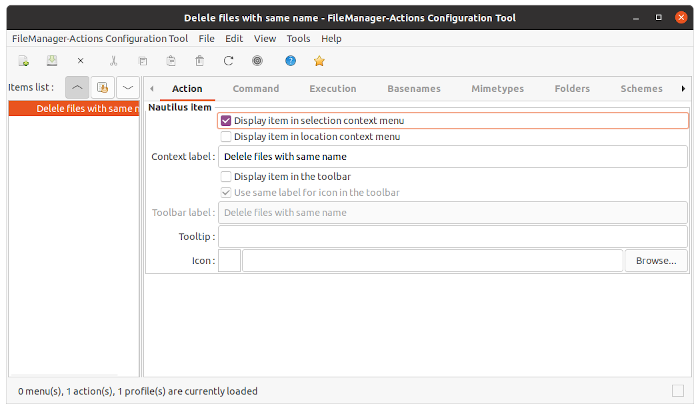This screenshot has height=410, width=700.
Task: Click the Browse... button for the icon
Action: 656,261
